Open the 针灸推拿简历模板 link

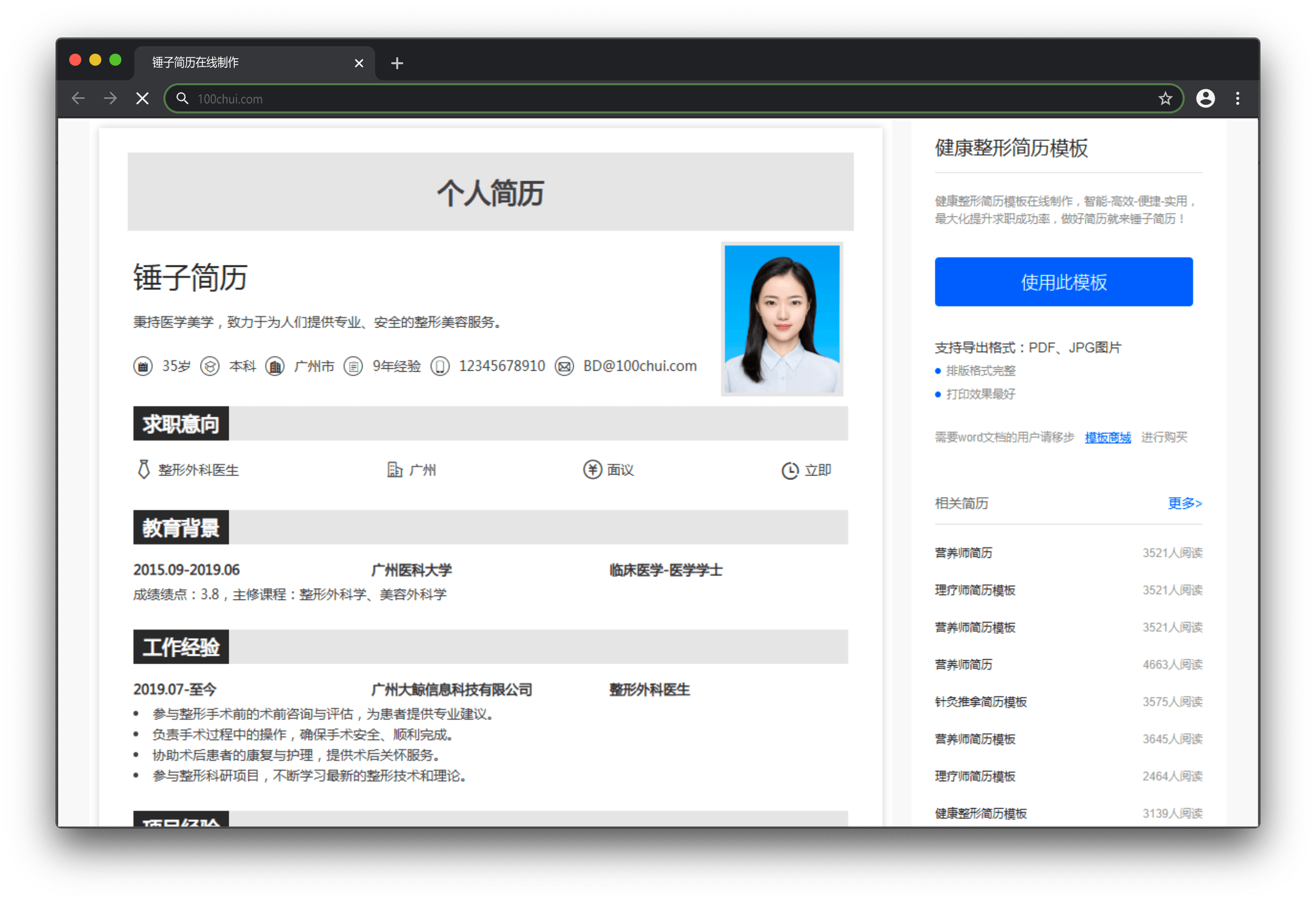(981, 702)
